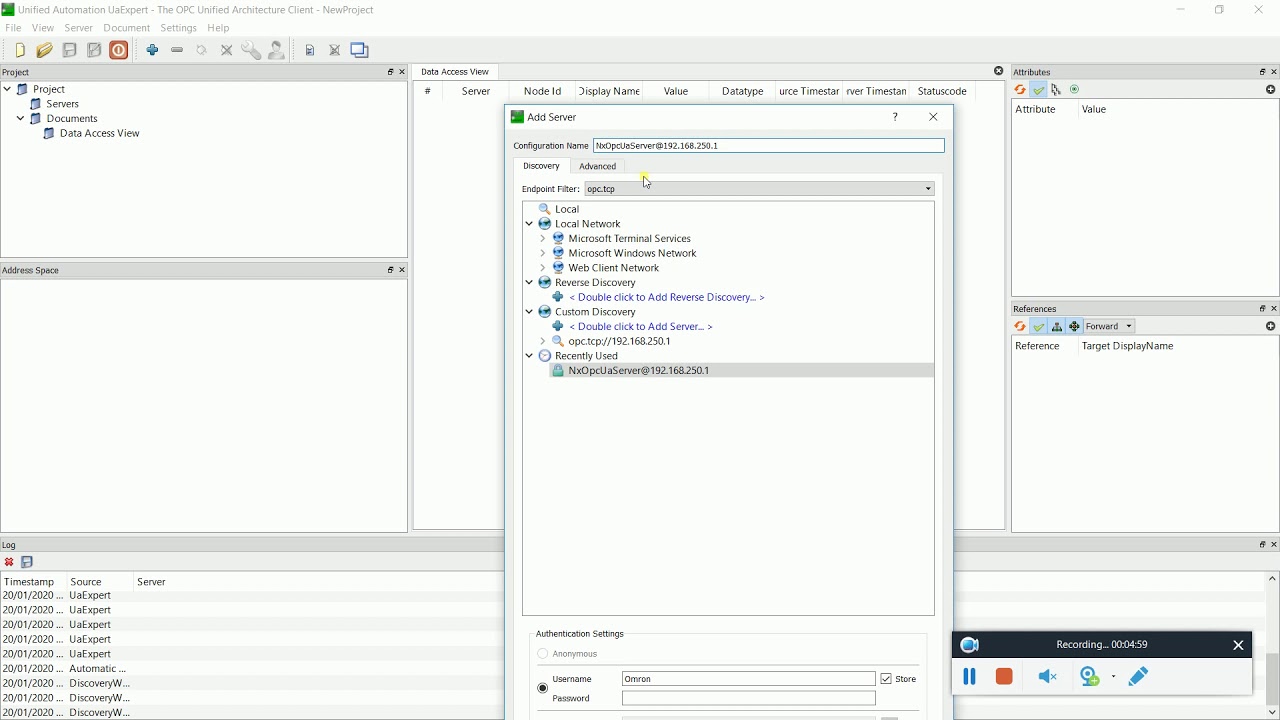Collapse the Reverse Discovery node
Screen dimensions: 1280x720
pyautogui.click(x=530, y=283)
